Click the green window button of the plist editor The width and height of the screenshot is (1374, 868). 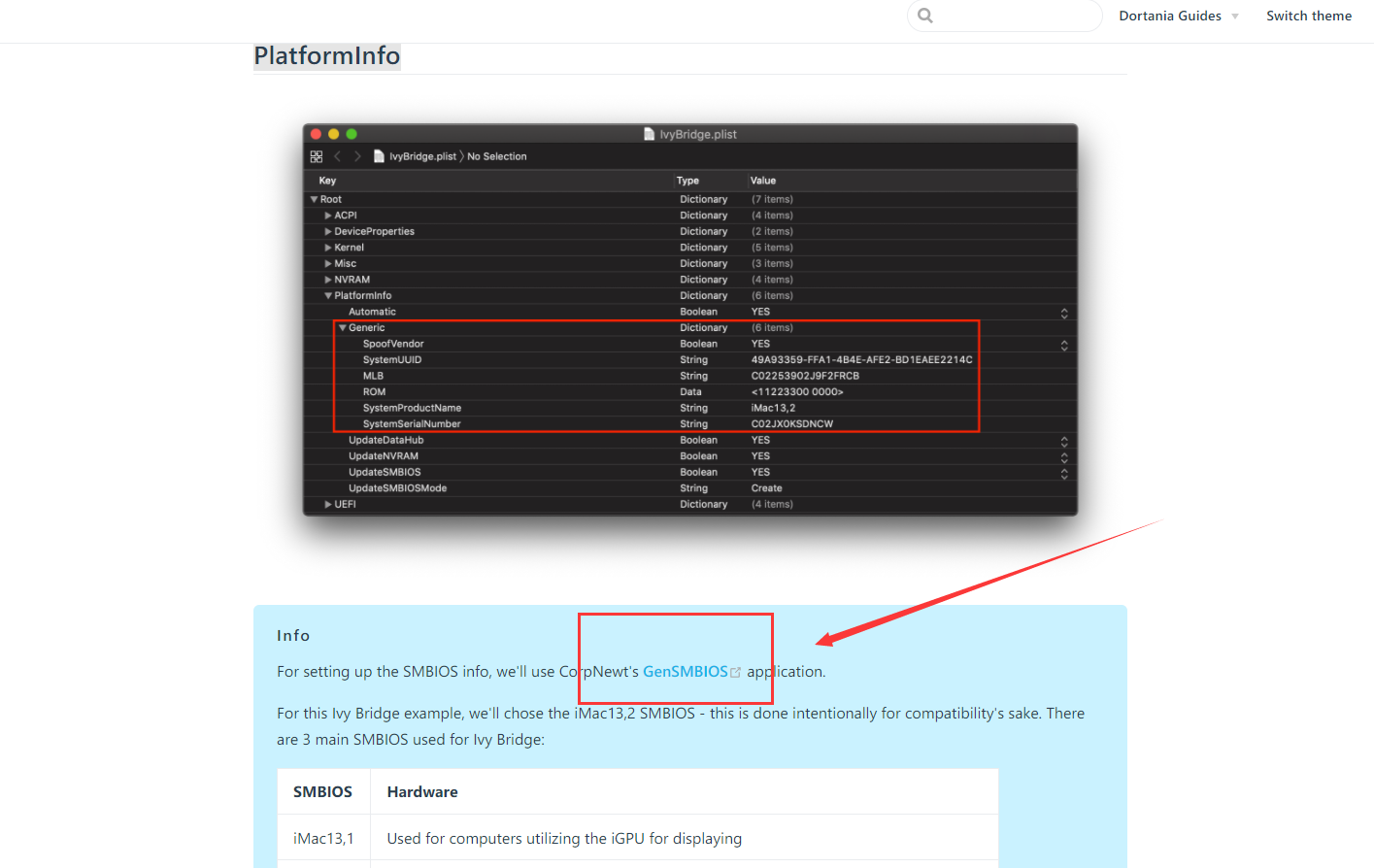[x=352, y=134]
